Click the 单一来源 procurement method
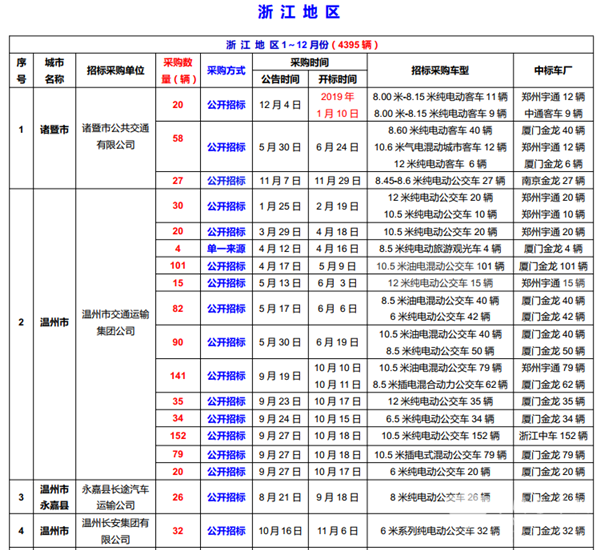The height and width of the screenshot is (550, 600). [x=226, y=248]
